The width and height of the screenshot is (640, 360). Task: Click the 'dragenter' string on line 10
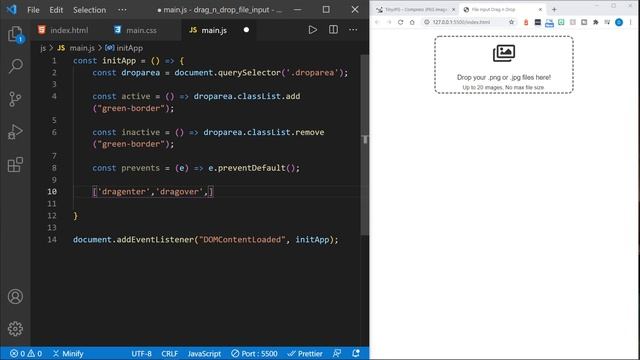click(124, 191)
